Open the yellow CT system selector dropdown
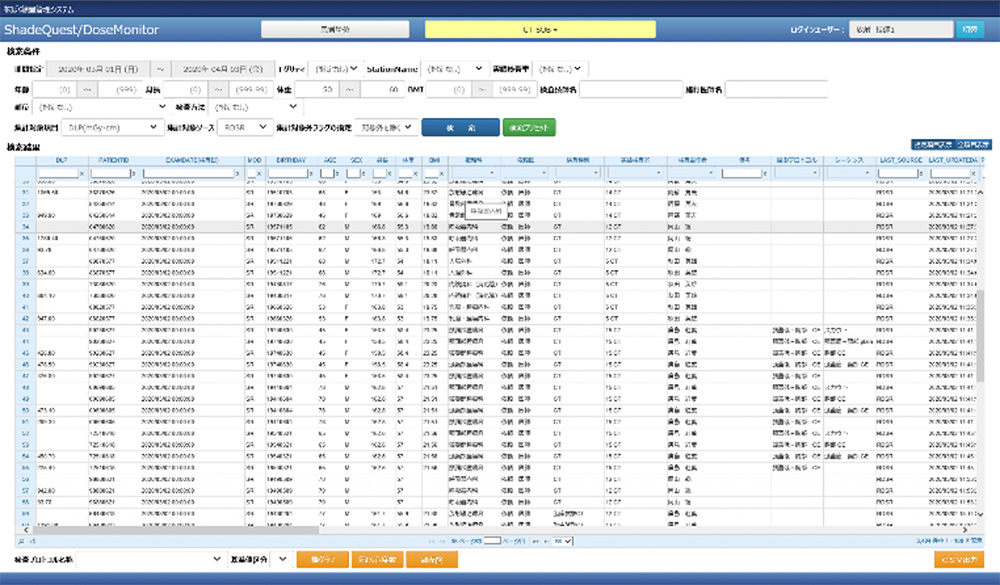 pyautogui.click(x=540, y=29)
